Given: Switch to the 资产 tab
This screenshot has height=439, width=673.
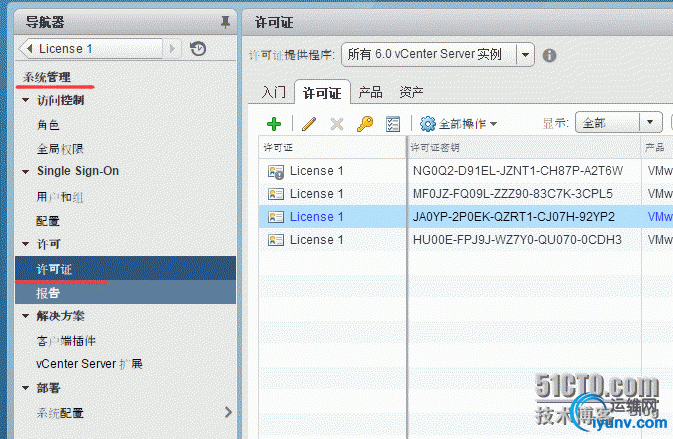Looking at the screenshot, I should [411, 92].
